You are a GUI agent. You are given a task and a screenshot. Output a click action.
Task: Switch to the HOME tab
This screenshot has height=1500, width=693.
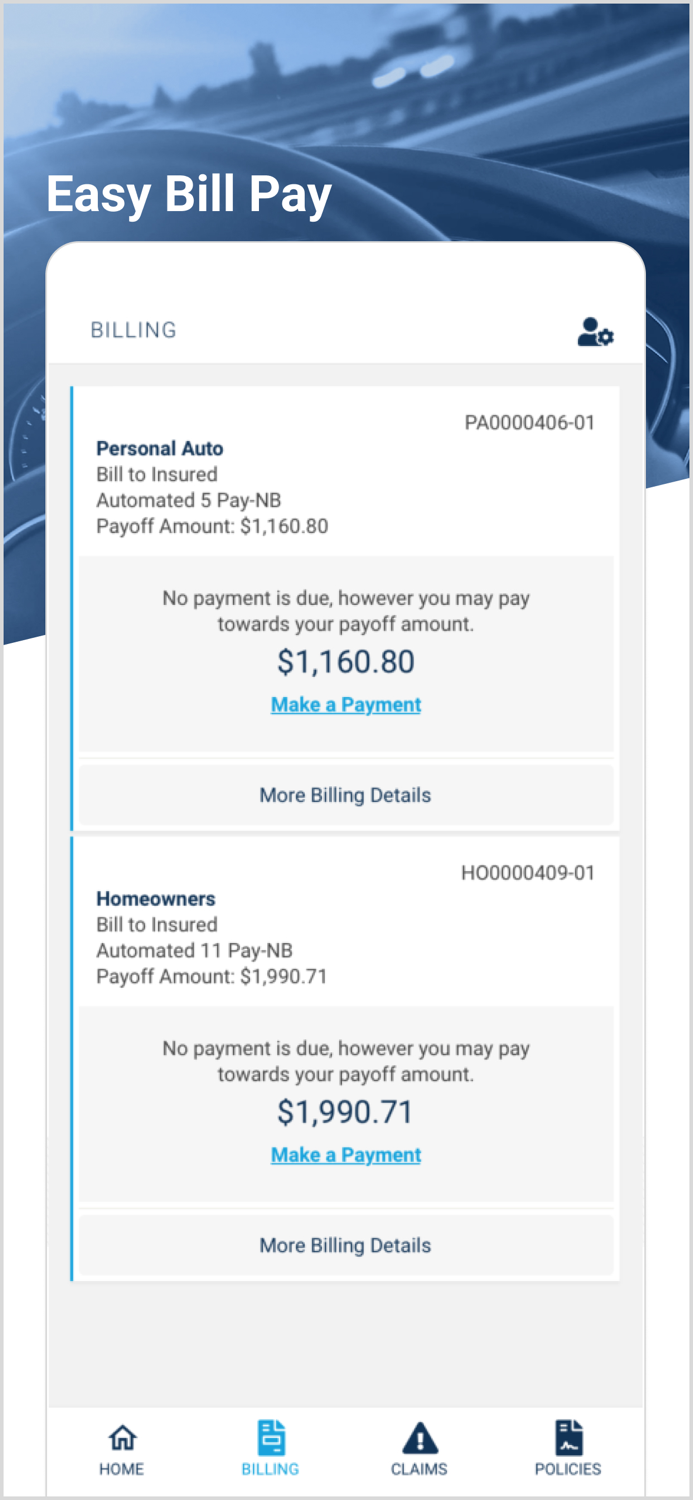coord(122,1449)
